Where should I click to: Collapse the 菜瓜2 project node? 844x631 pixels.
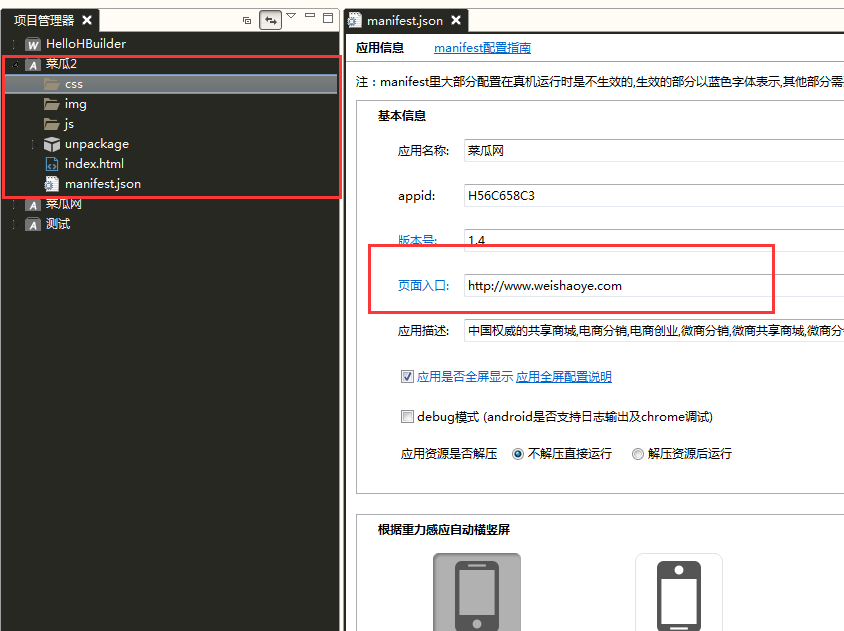pyautogui.click(x=15, y=65)
